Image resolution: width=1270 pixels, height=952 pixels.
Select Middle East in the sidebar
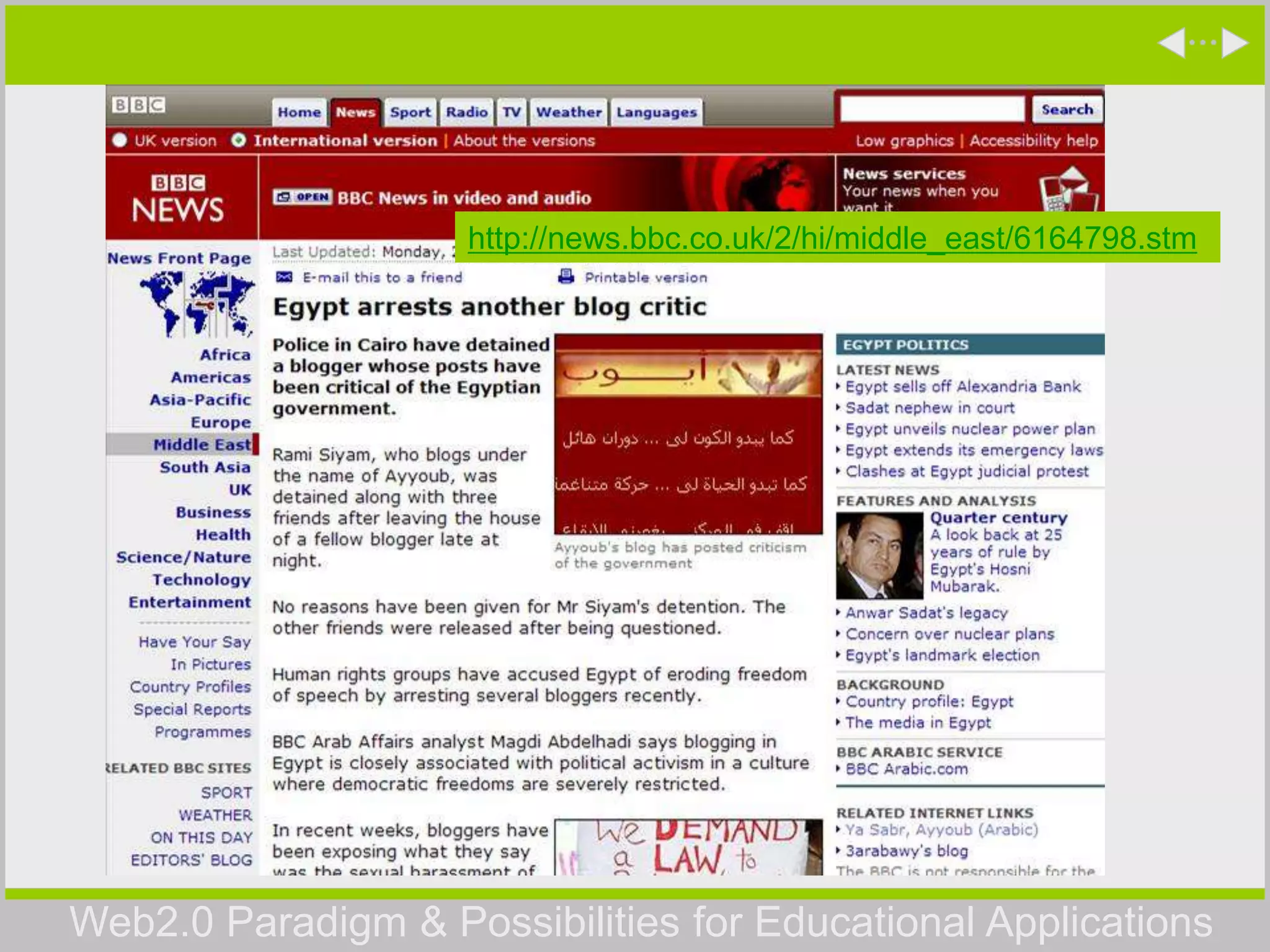point(202,444)
